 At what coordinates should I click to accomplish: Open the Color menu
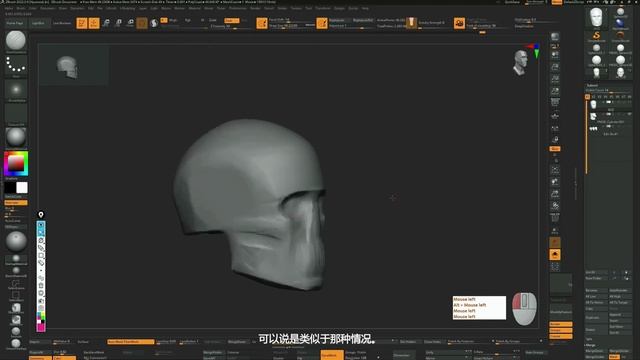[x=33, y=8]
